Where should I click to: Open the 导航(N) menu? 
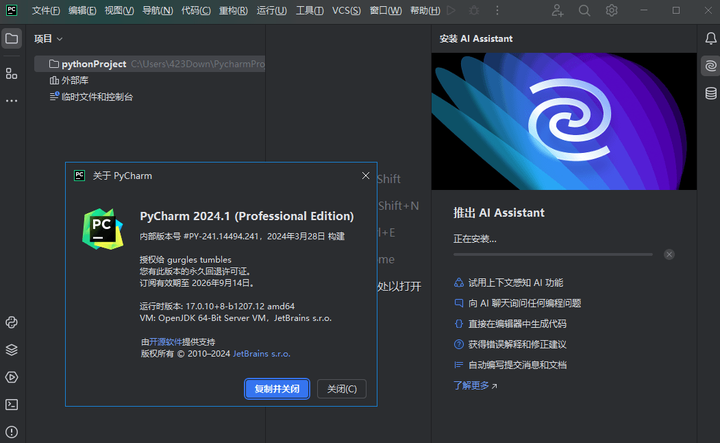pyautogui.click(x=158, y=10)
